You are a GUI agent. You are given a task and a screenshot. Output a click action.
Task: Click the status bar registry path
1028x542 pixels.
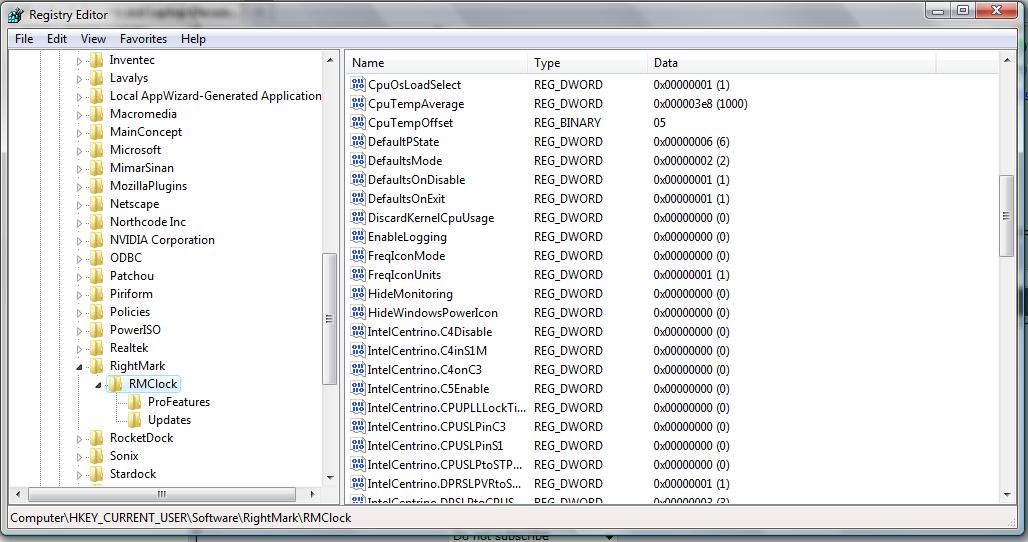tap(181, 518)
